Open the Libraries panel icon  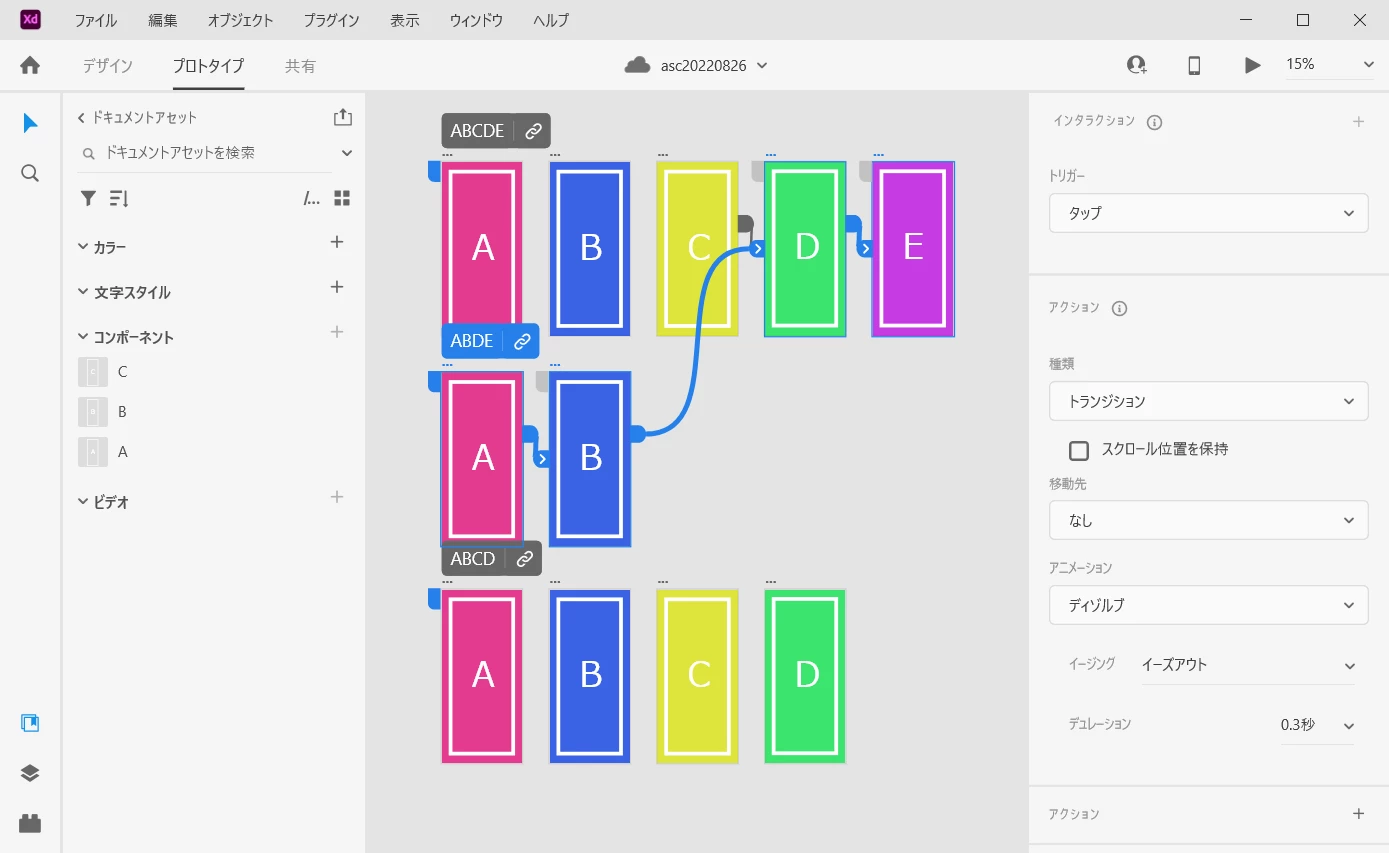30,723
